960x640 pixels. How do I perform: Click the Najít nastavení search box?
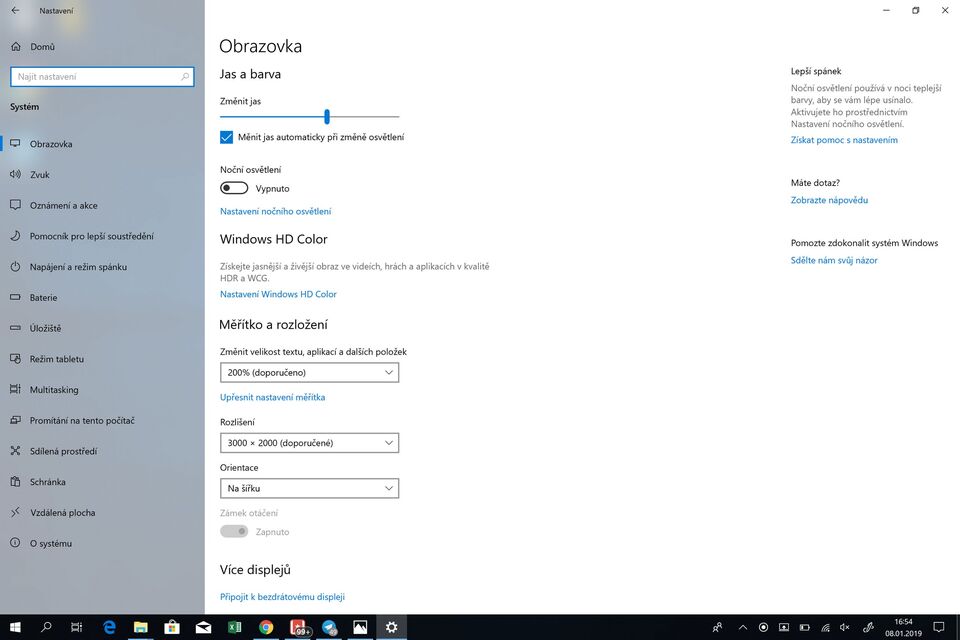pyautogui.click(x=100, y=76)
